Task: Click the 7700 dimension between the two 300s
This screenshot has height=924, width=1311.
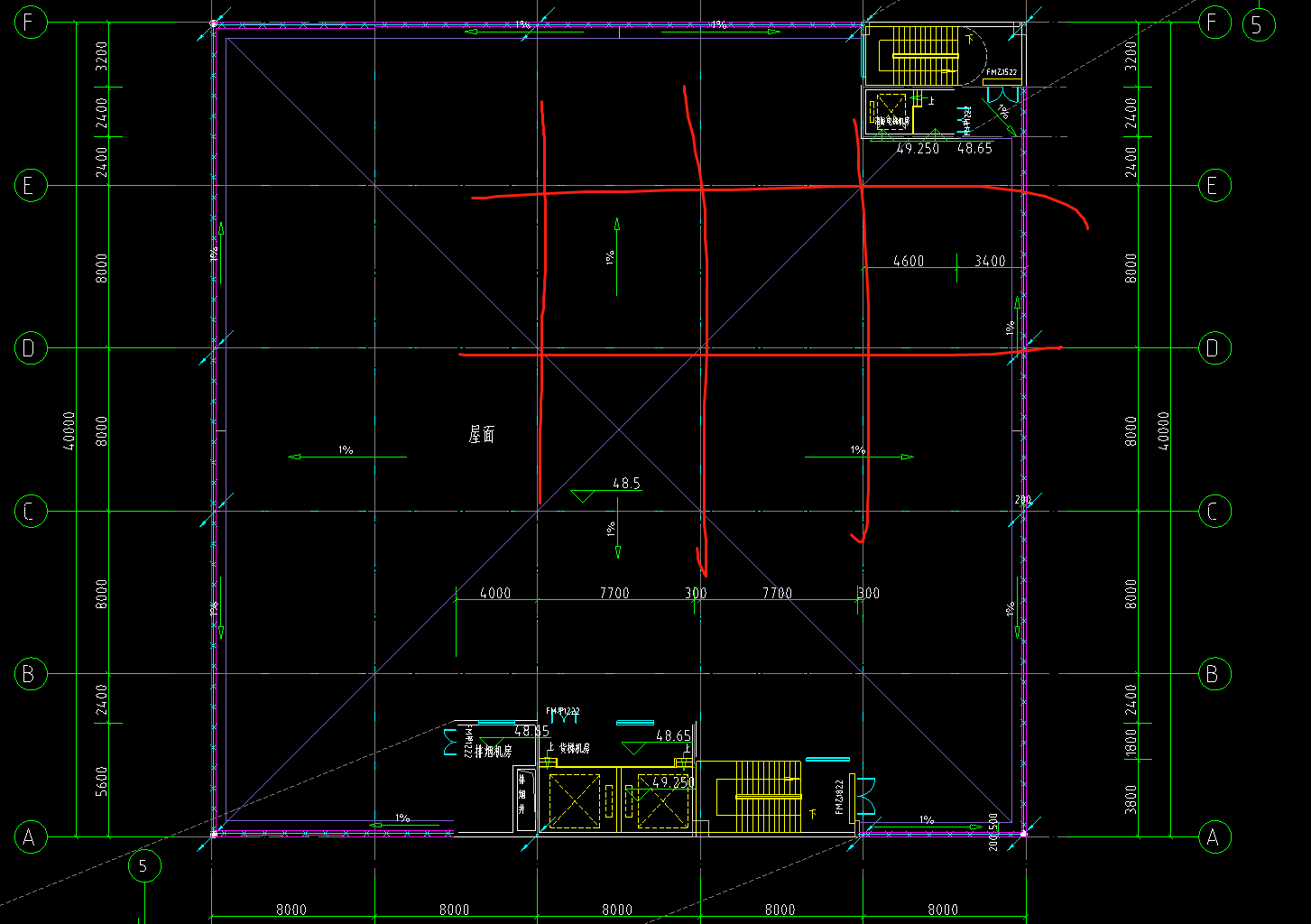Action: (777, 593)
